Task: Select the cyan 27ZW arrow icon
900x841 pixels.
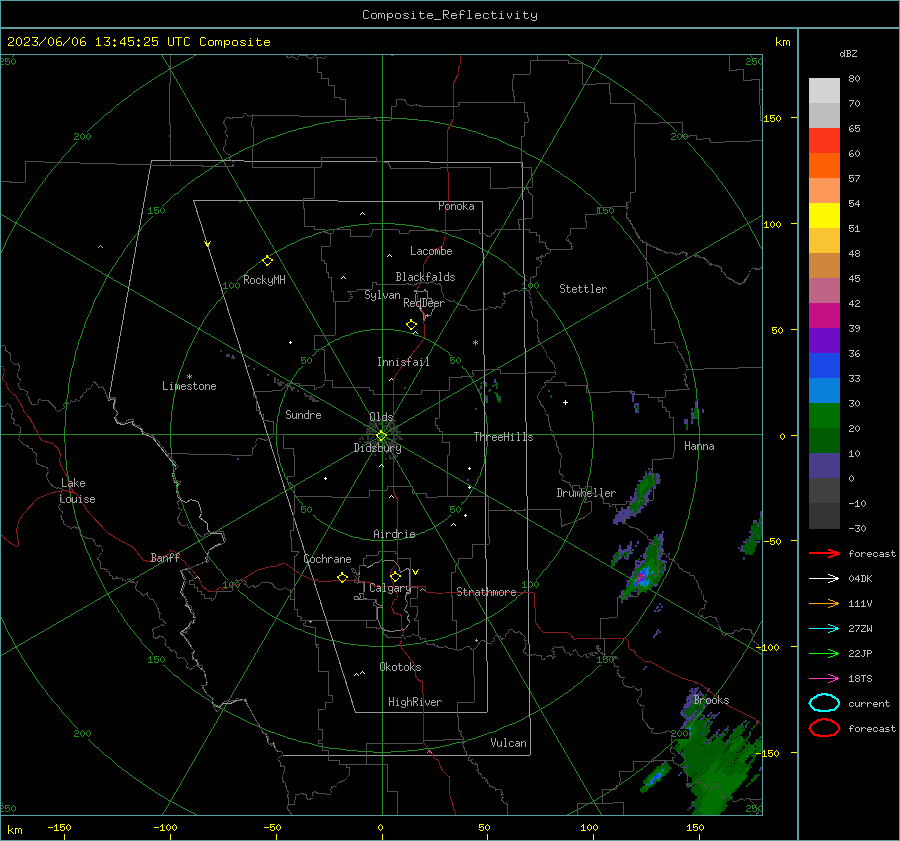Action: [x=824, y=629]
